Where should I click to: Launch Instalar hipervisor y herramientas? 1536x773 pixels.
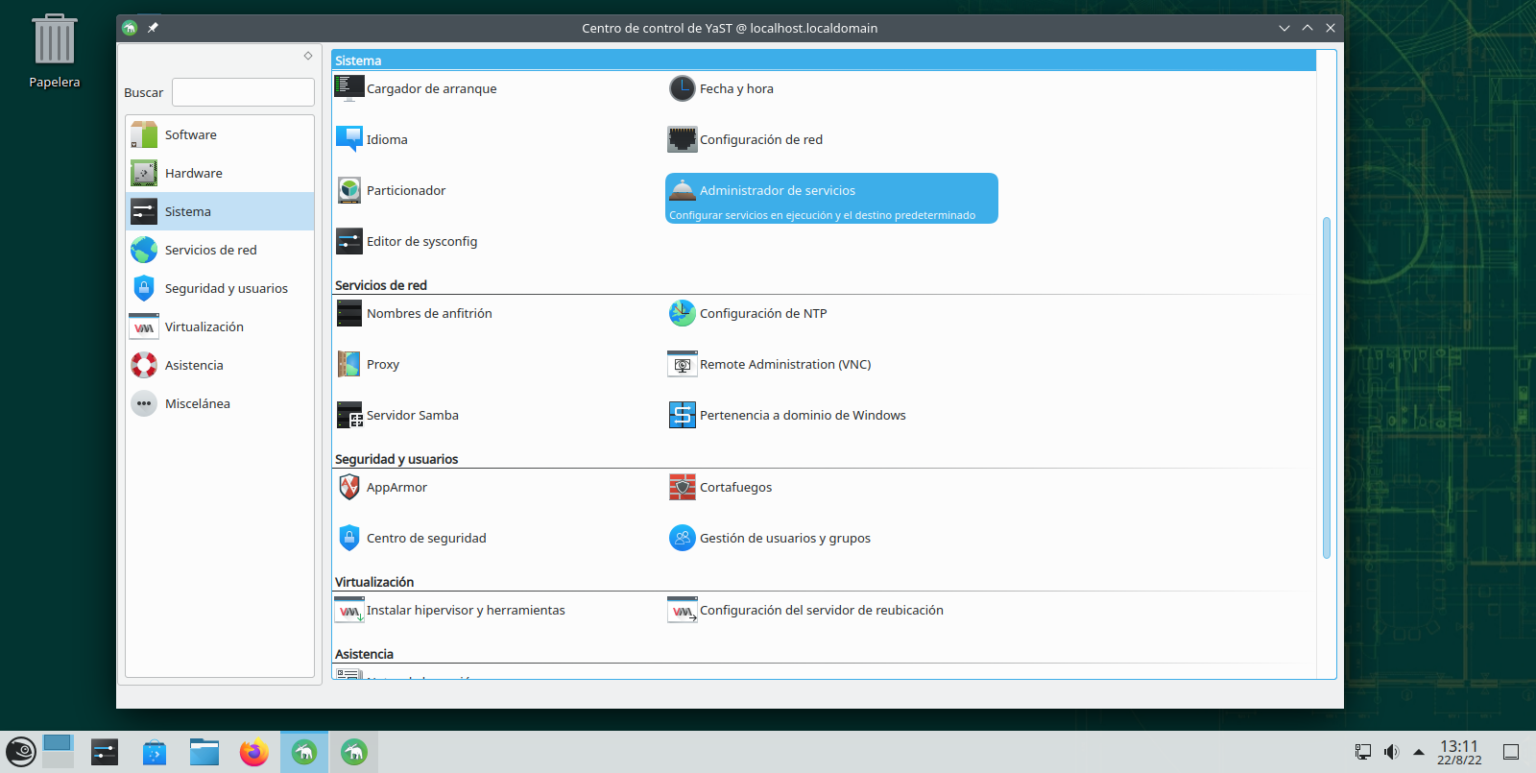tap(465, 610)
